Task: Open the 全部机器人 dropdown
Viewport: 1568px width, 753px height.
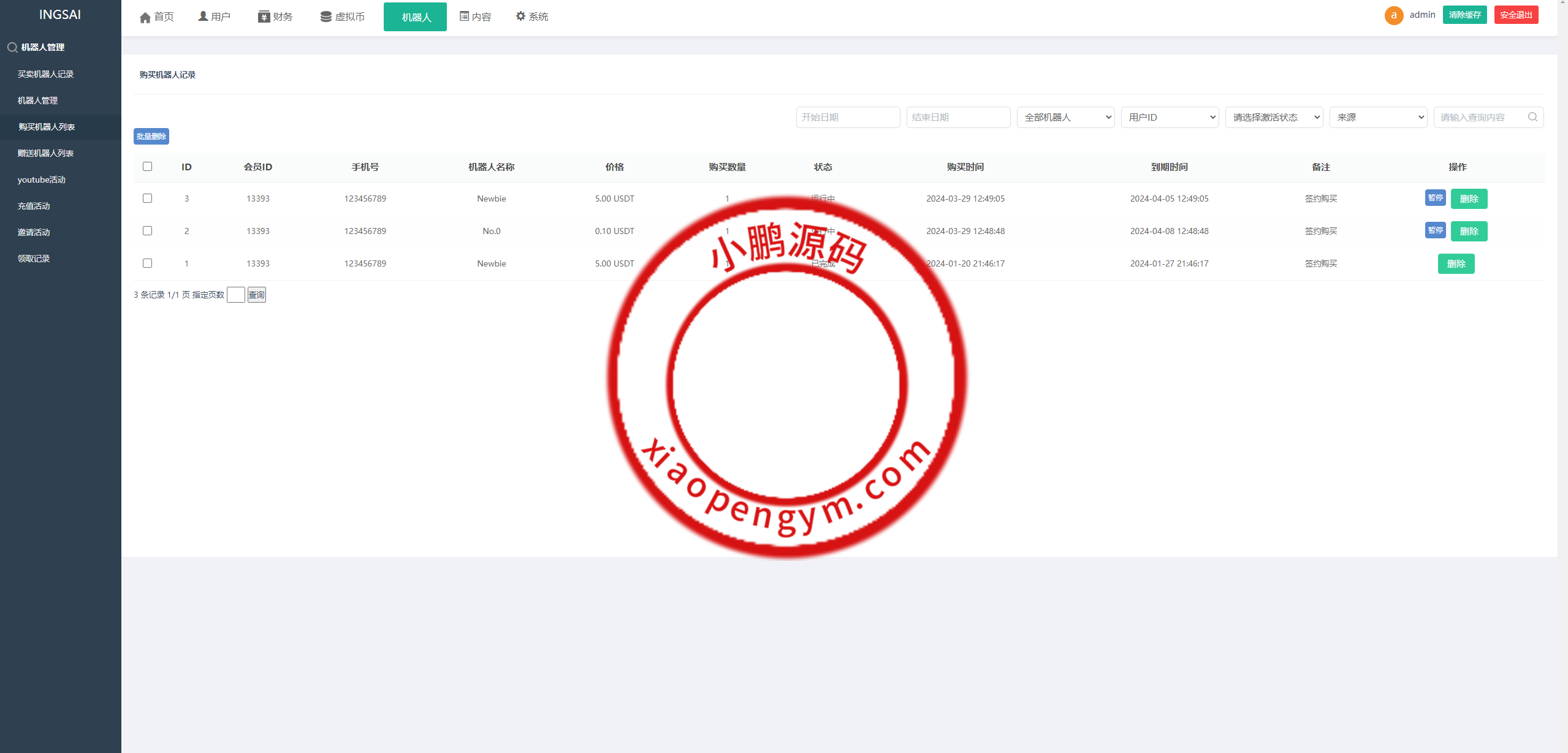Action: point(1065,117)
